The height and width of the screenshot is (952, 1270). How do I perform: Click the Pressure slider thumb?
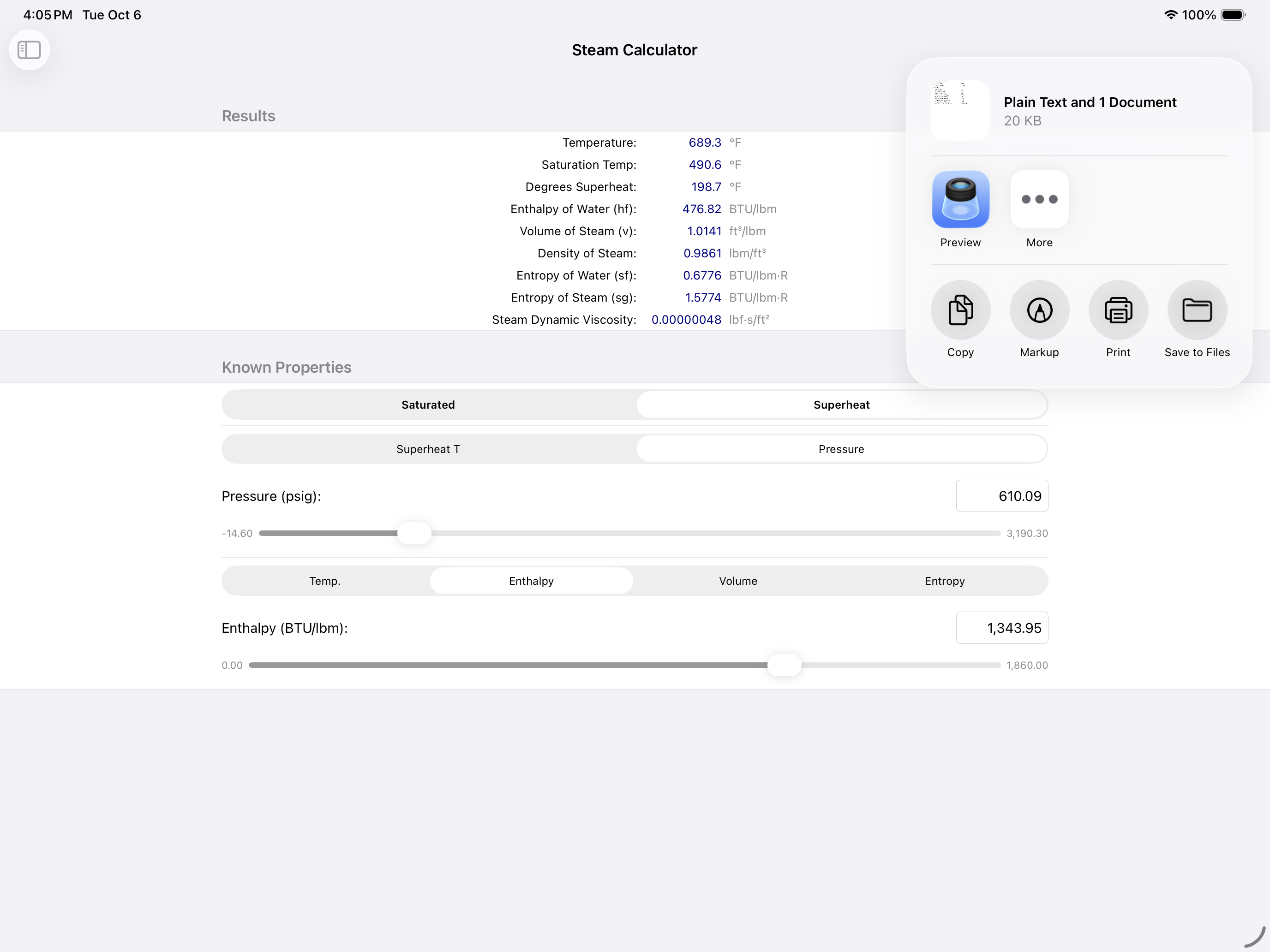click(x=414, y=533)
